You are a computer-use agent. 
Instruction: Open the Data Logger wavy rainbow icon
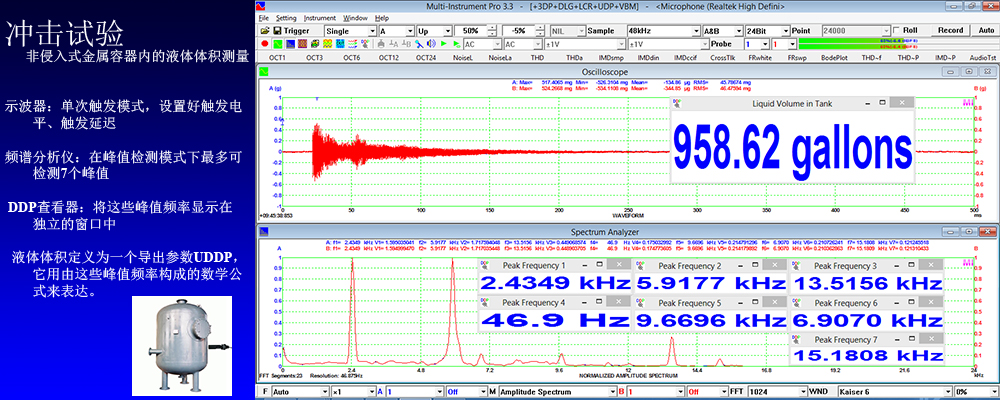pyautogui.click(x=327, y=43)
